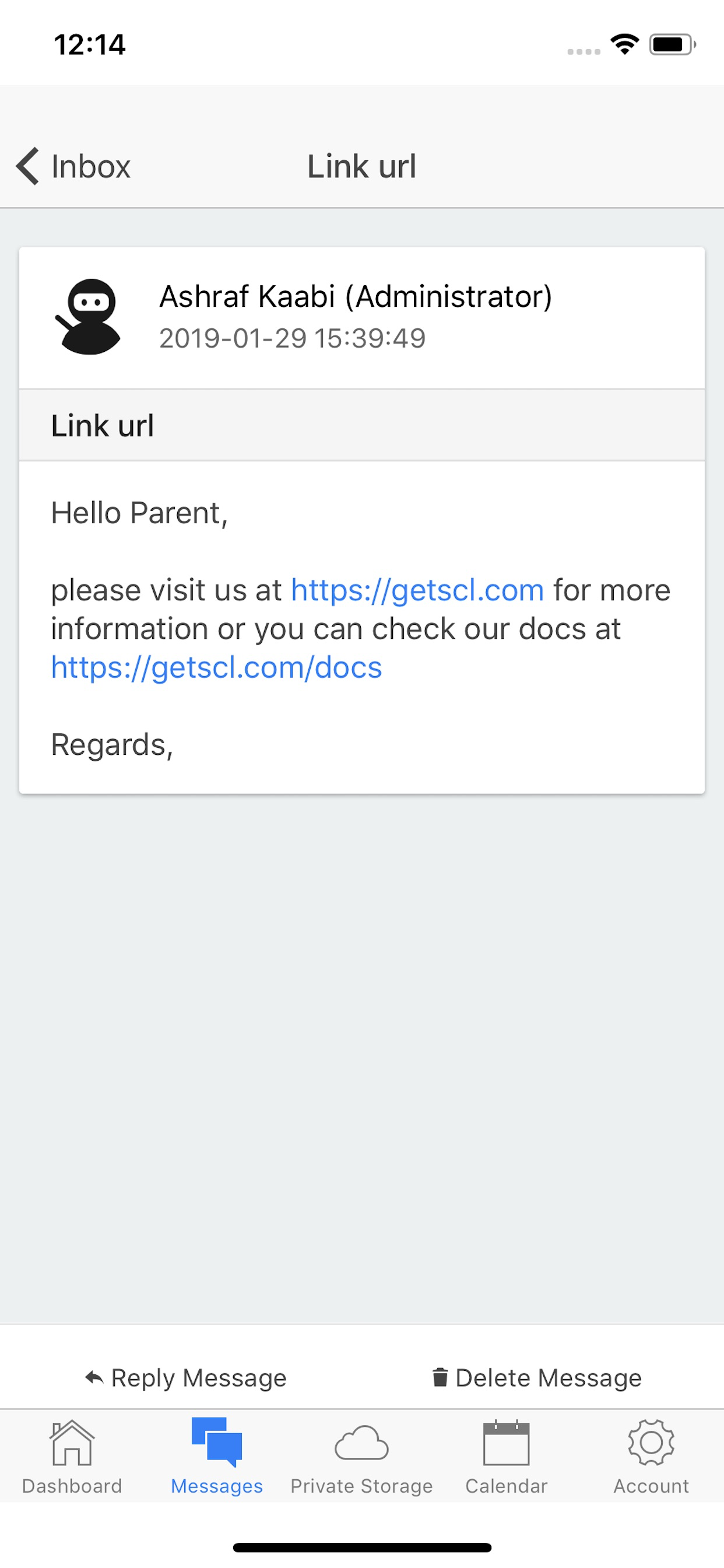The height and width of the screenshot is (1568, 724).
Task: Tap the back chevron next to Inbox
Action: tap(27, 166)
